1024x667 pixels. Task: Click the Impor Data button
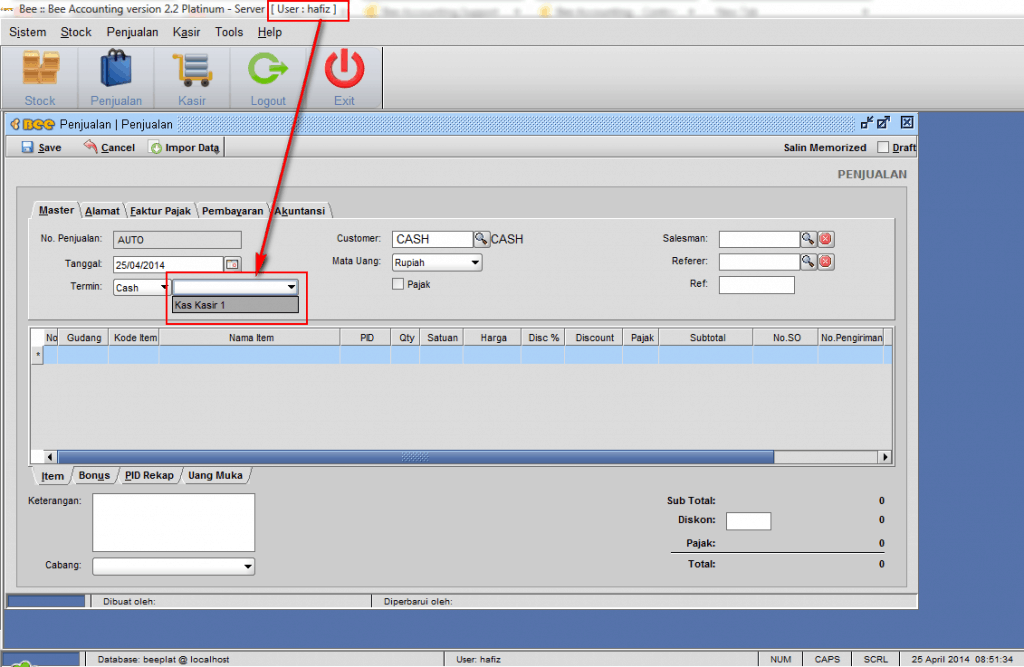click(185, 147)
